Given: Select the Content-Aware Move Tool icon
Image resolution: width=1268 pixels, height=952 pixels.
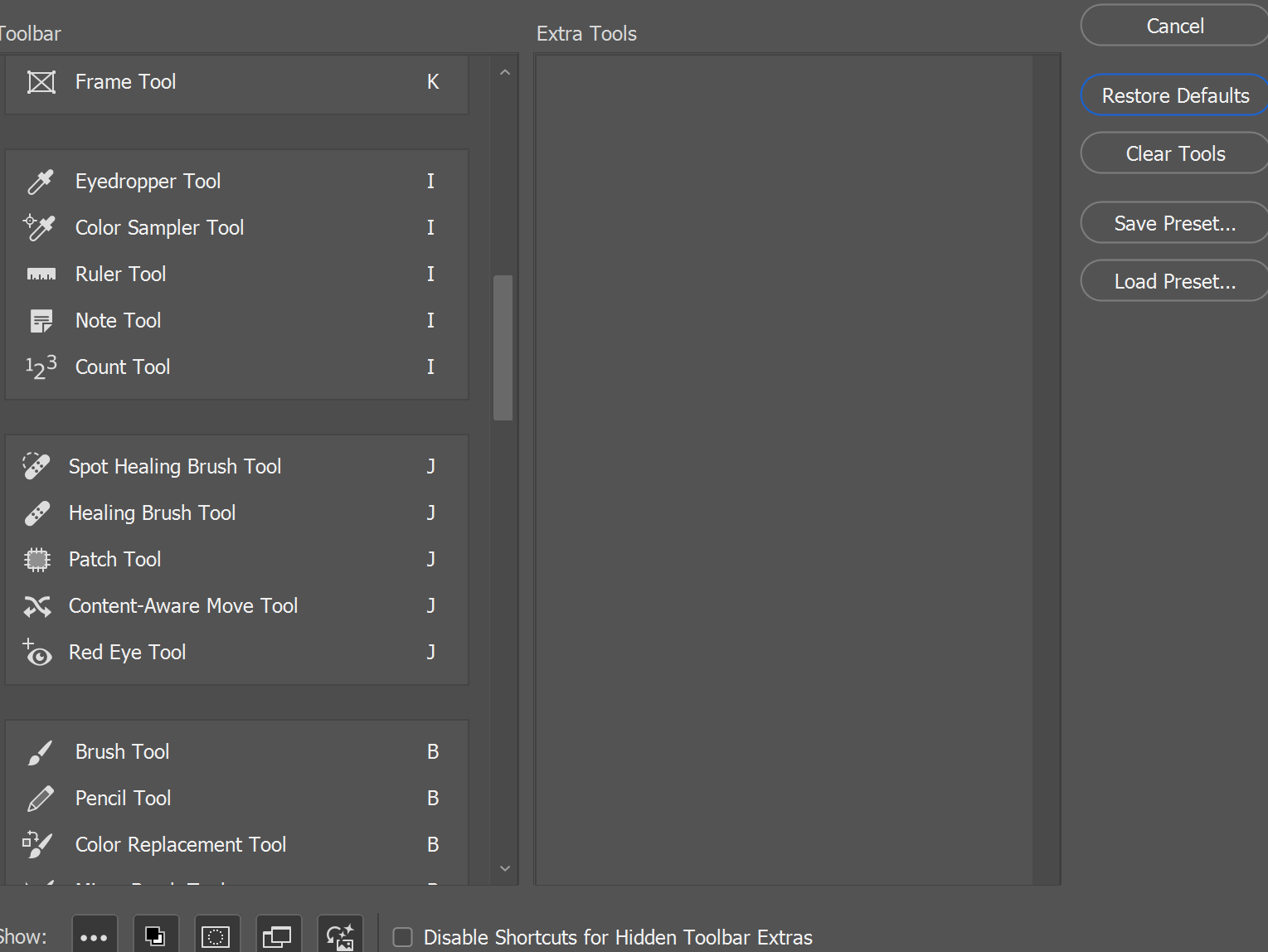Looking at the screenshot, I should pos(36,605).
